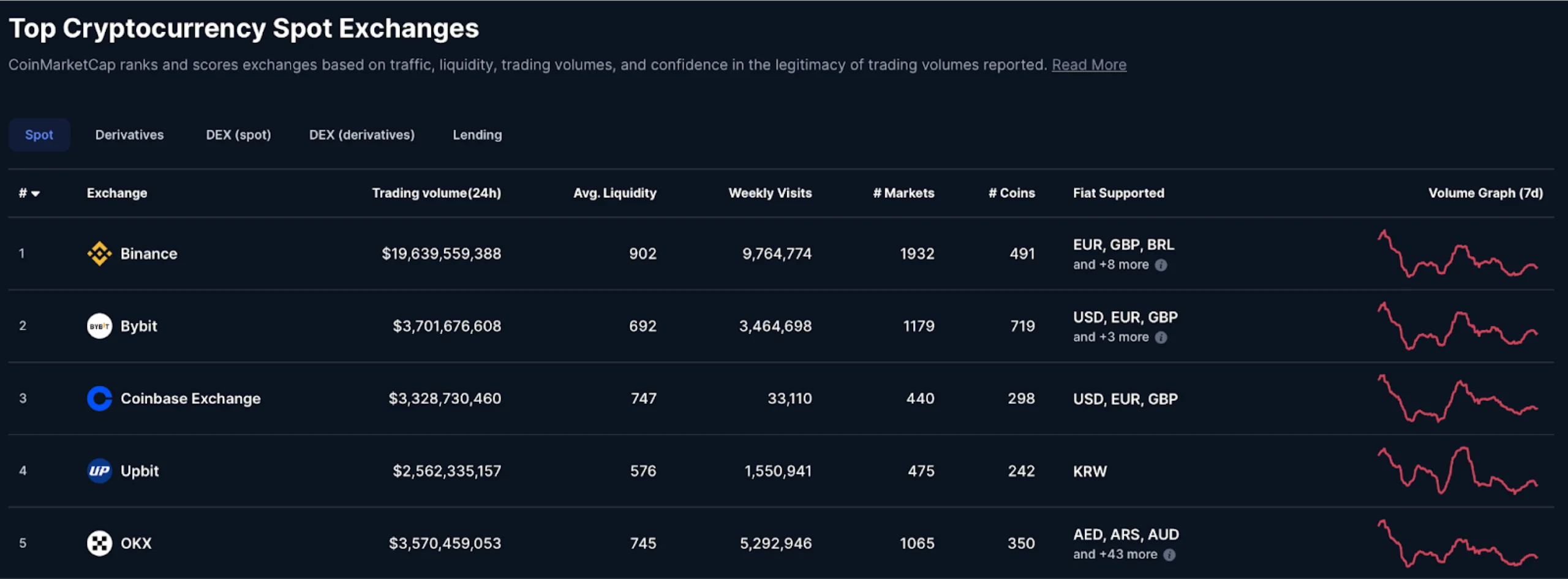Sort by # Markets header

[904, 193]
